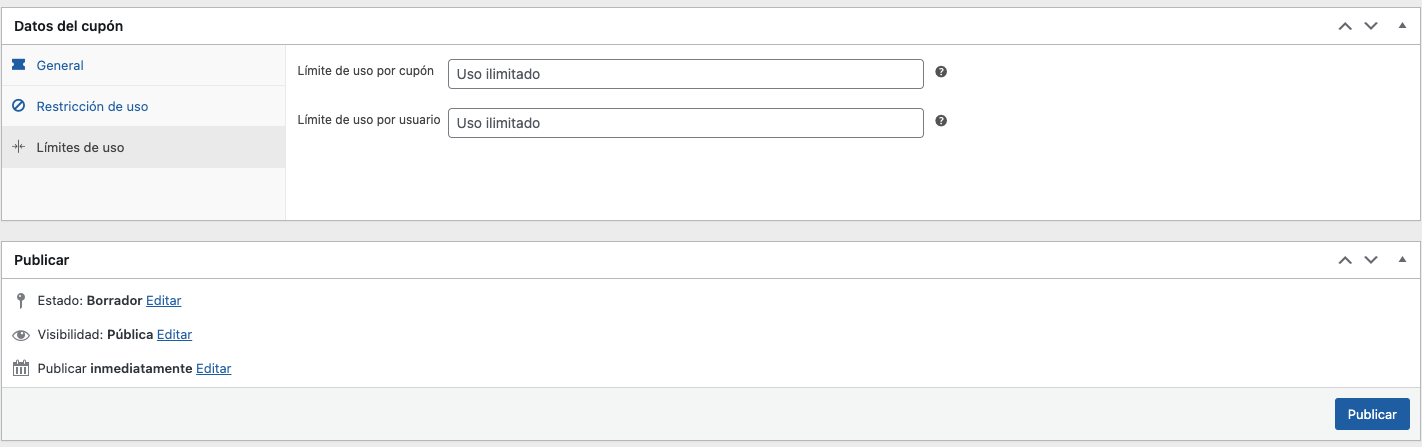Click help icon for Límite de uso por usuario
This screenshot has height=447, width=1422.
941,121
